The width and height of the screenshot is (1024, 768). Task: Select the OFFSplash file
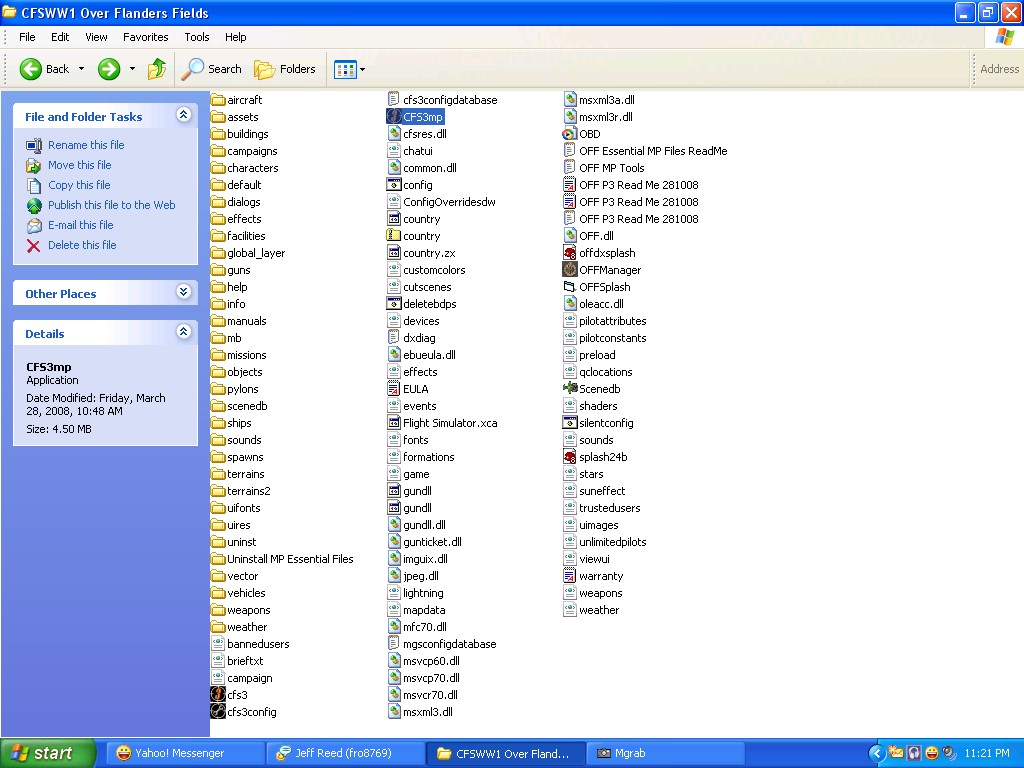(597, 287)
